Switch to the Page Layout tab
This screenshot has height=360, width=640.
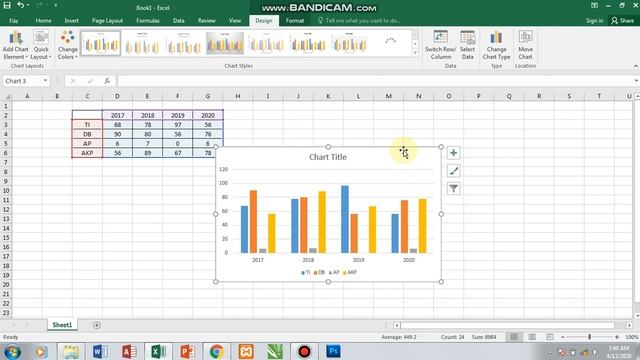coord(107,20)
